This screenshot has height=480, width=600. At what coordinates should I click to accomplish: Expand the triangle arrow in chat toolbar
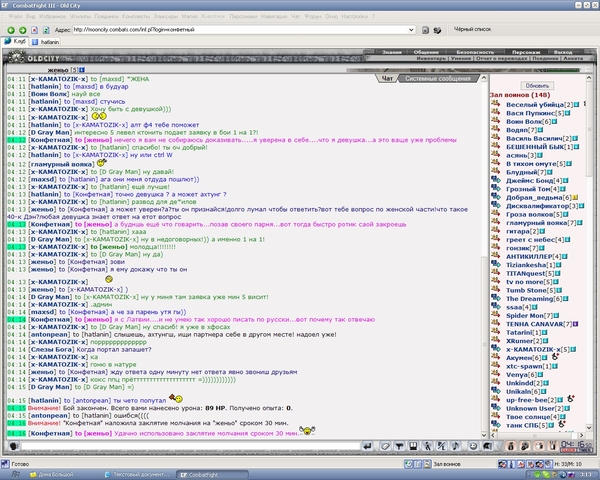tap(498, 446)
